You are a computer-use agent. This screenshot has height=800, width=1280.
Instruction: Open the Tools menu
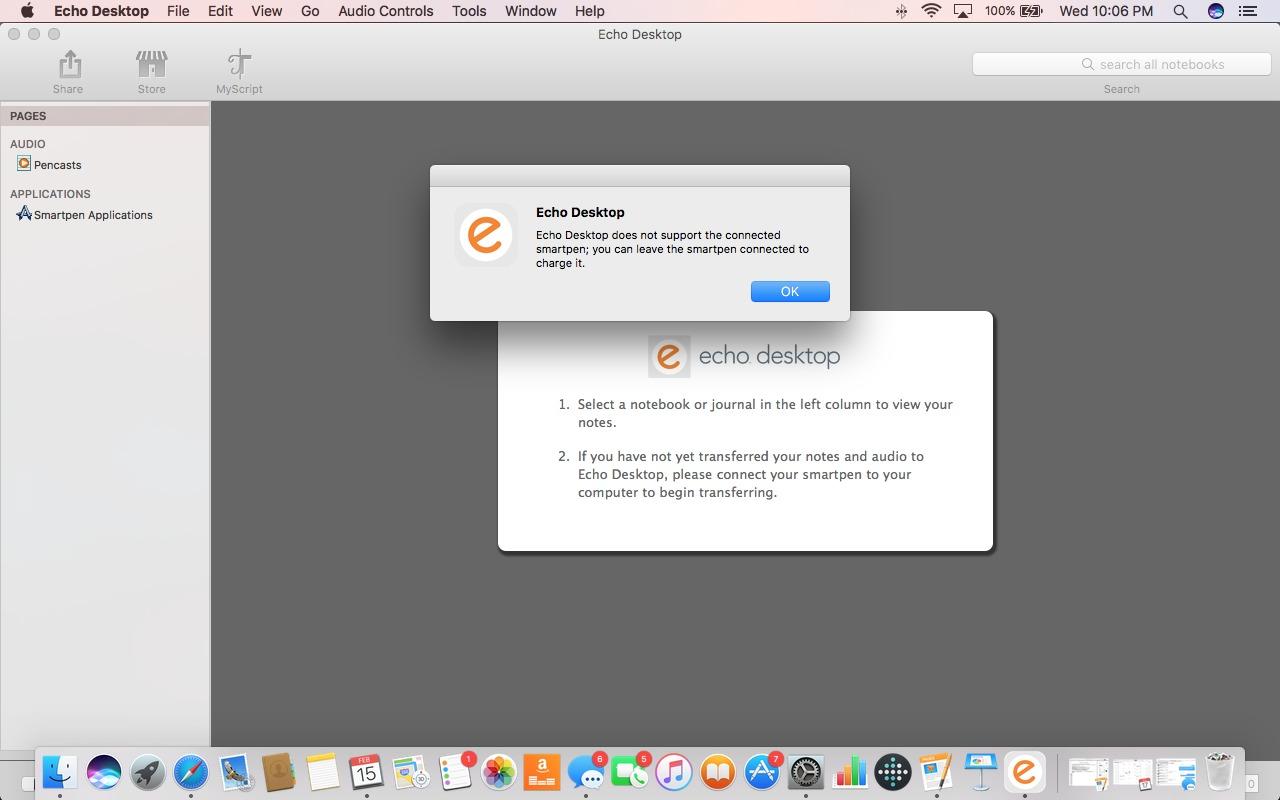tap(468, 11)
